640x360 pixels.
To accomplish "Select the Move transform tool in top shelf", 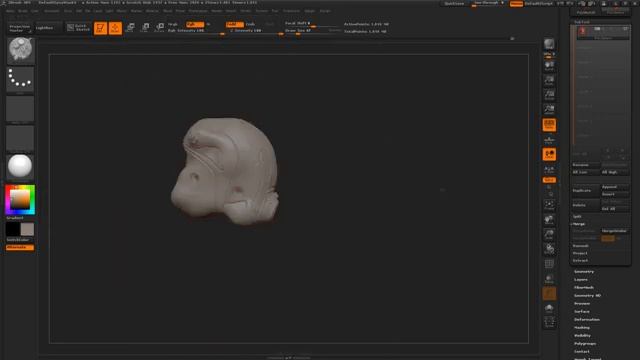I will pos(130,27).
